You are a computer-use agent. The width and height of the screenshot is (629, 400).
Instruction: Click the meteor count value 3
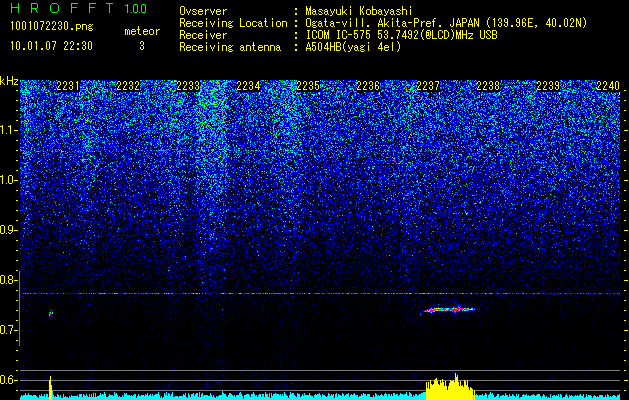[x=142, y=46]
